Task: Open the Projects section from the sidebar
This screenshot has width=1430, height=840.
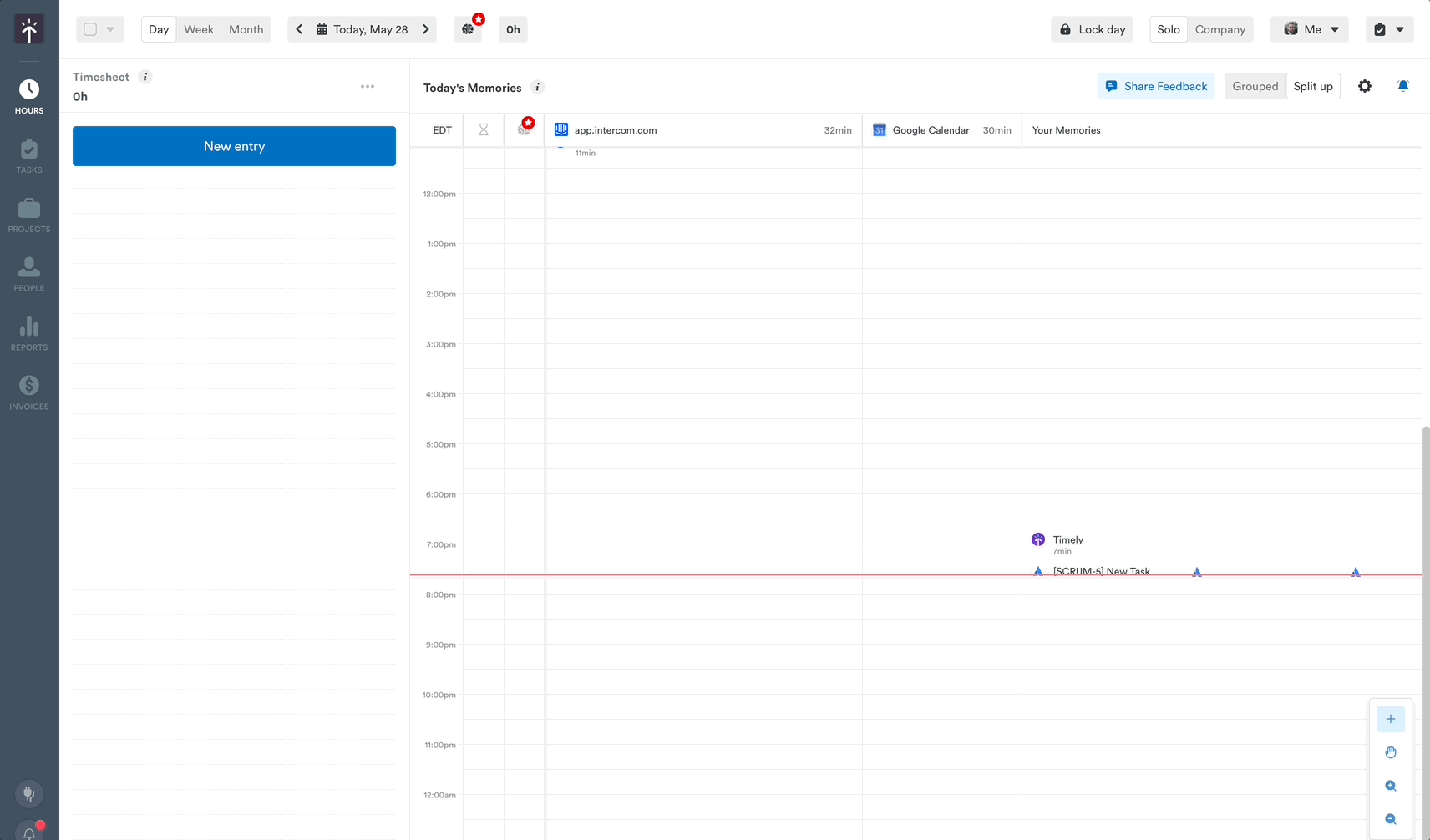Action: [x=28, y=215]
